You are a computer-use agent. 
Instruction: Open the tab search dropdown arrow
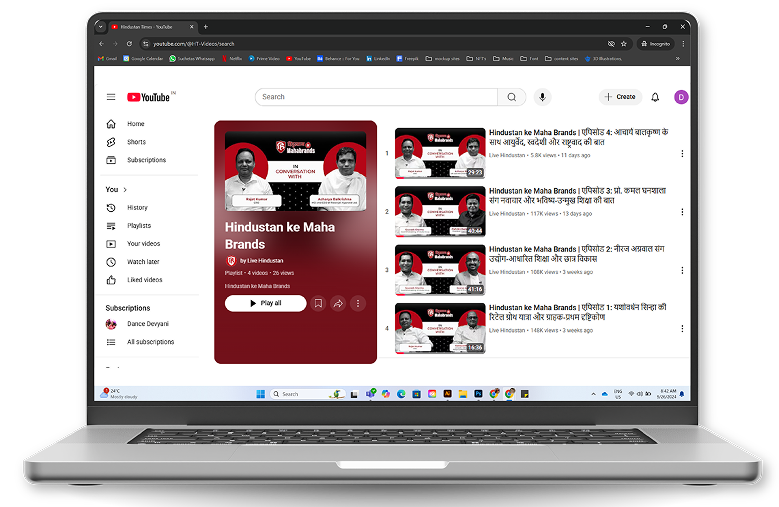pos(100,26)
